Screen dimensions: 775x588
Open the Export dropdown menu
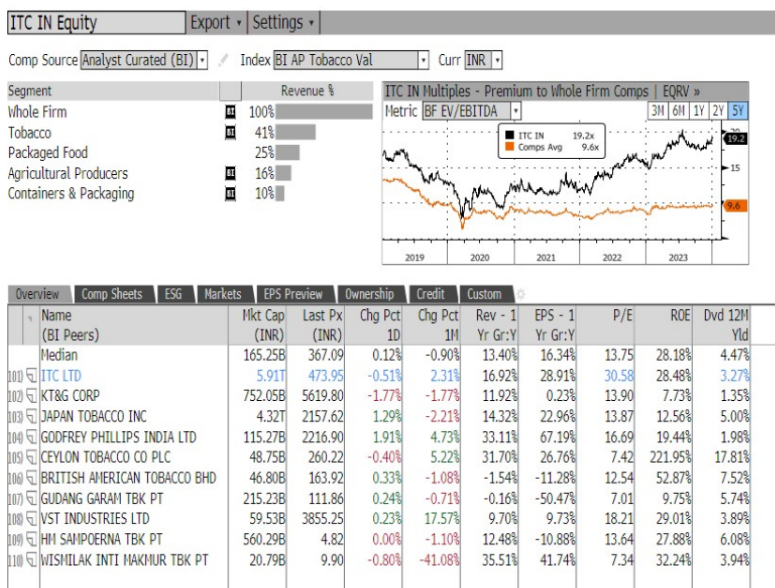(216, 22)
